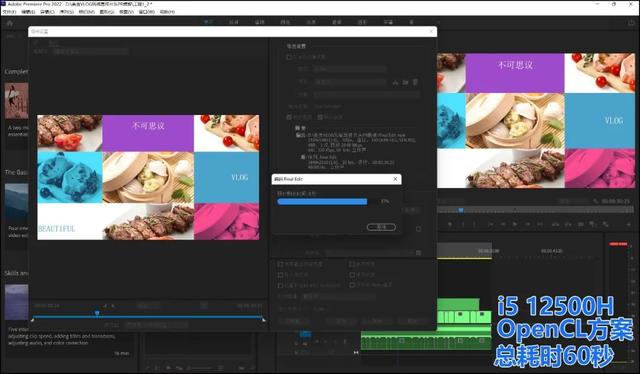Viewport: 640px width, 374px height.
Task: Open the Preset dropdown in export settings
Action: (350, 82)
